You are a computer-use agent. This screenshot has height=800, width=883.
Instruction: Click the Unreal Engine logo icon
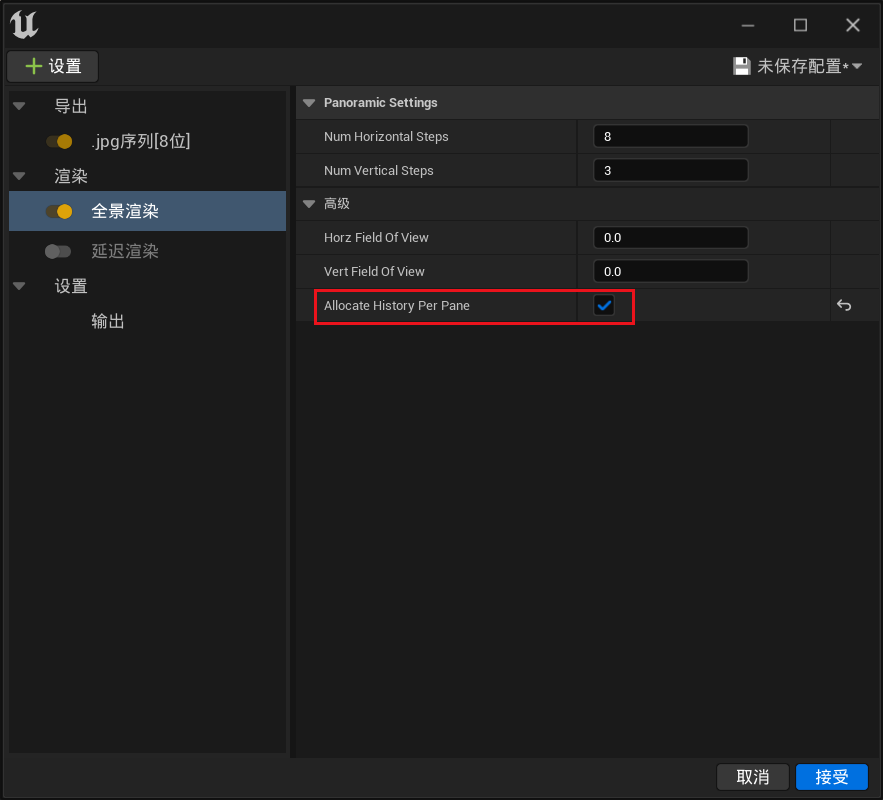24,25
